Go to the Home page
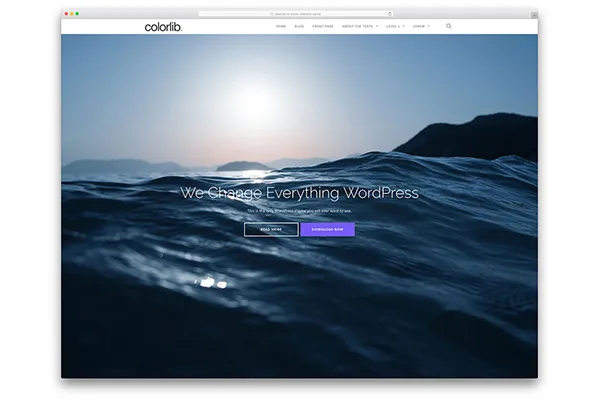The image size is (600, 400). point(281,26)
